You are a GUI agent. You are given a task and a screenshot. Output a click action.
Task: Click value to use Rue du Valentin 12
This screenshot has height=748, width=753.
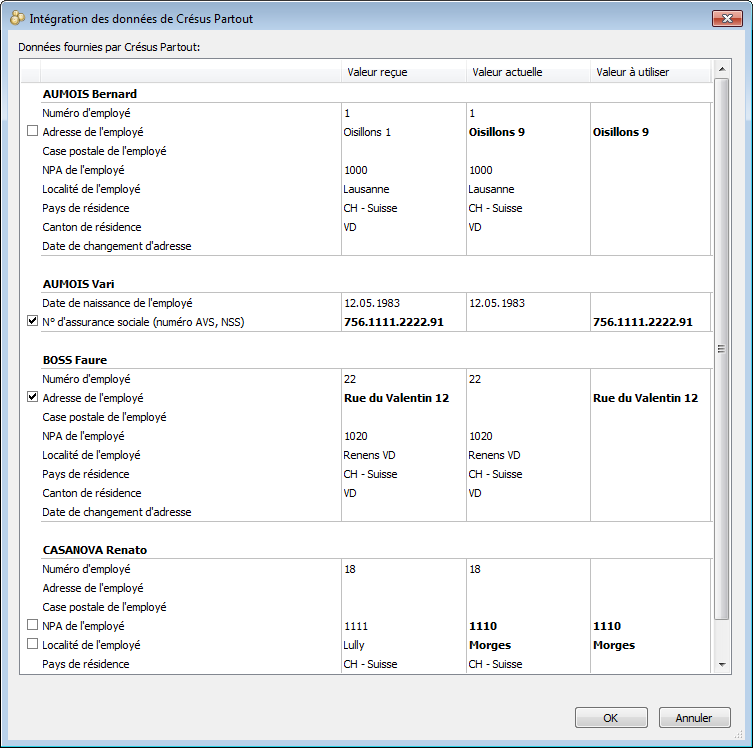coord(645,398)
